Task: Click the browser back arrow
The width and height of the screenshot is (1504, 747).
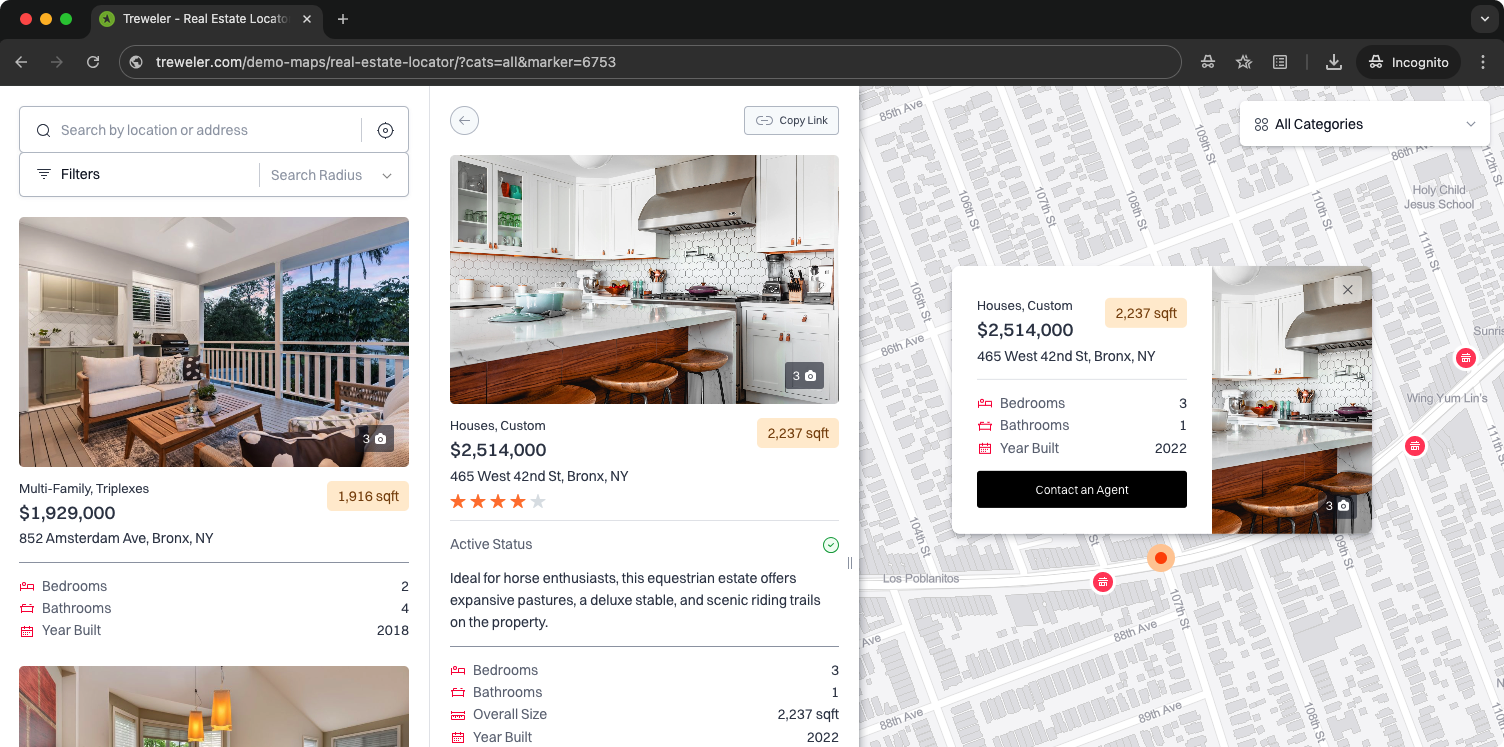Action: click(22, 62)
